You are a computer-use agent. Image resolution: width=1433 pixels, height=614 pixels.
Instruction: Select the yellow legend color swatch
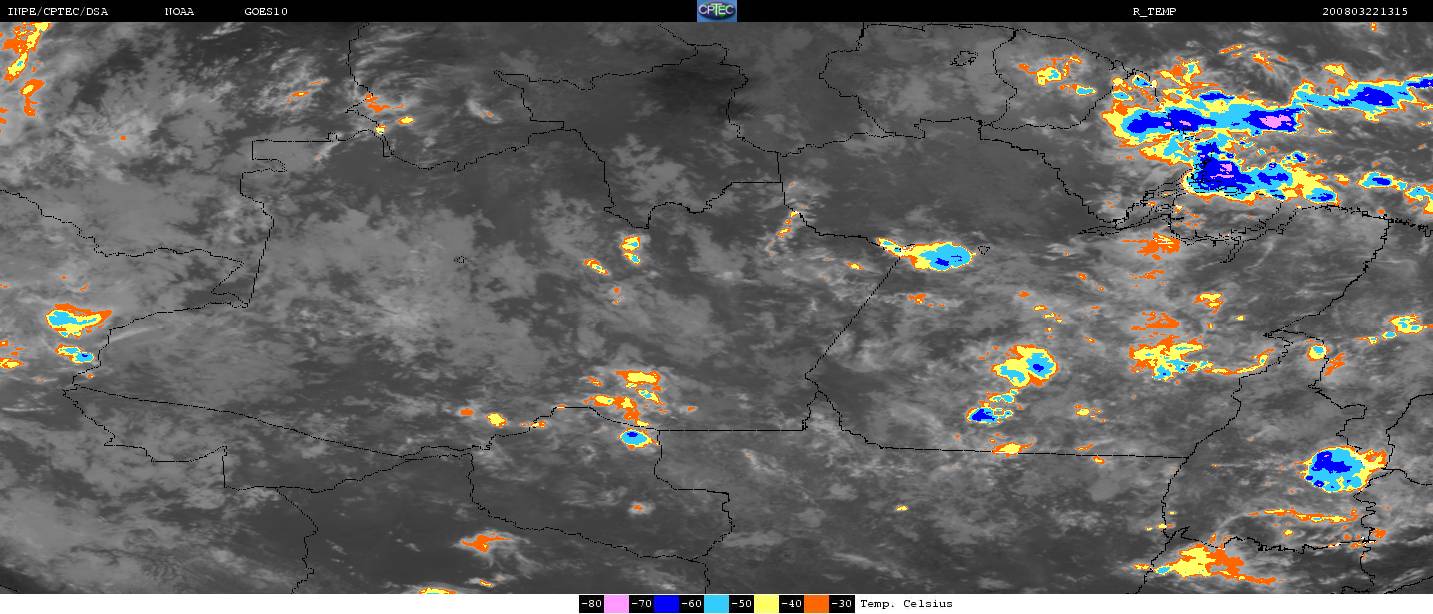766,603
